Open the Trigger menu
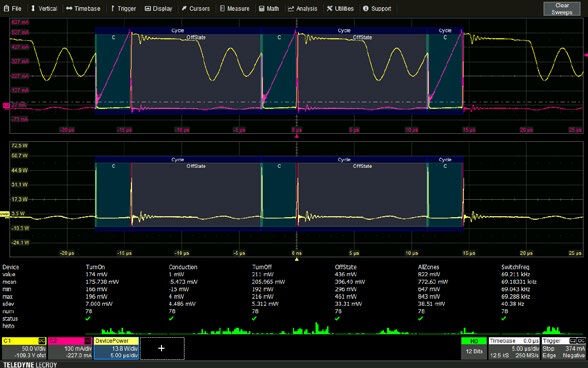Screen dimensions: 588x368 click(123, 8)
